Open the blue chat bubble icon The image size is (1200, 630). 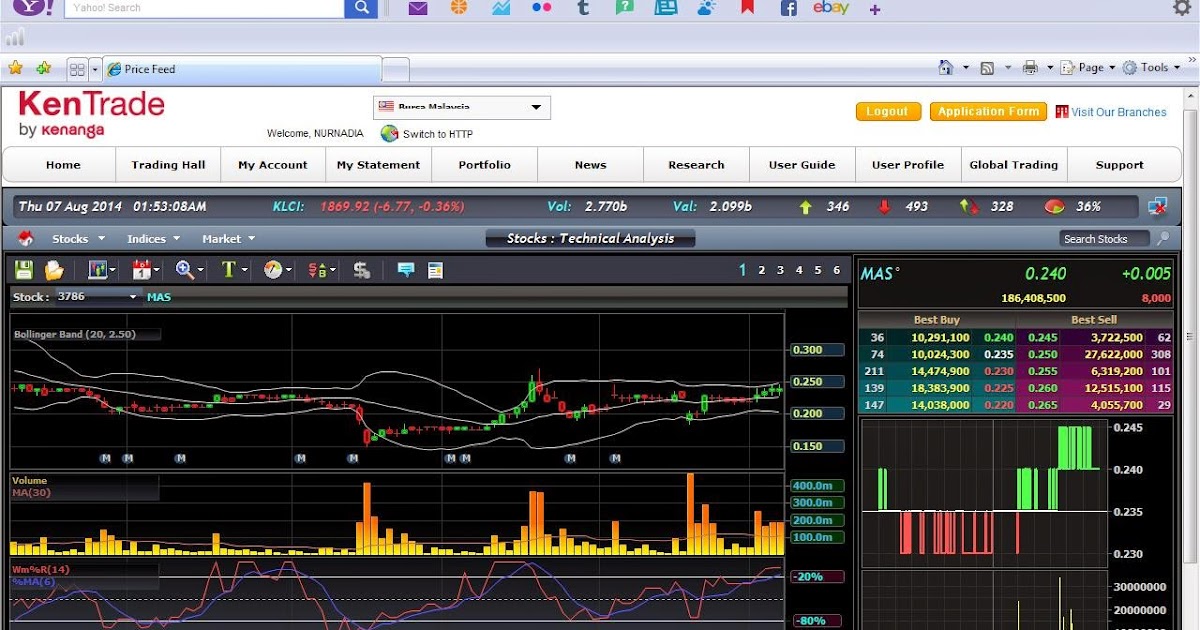406,270
